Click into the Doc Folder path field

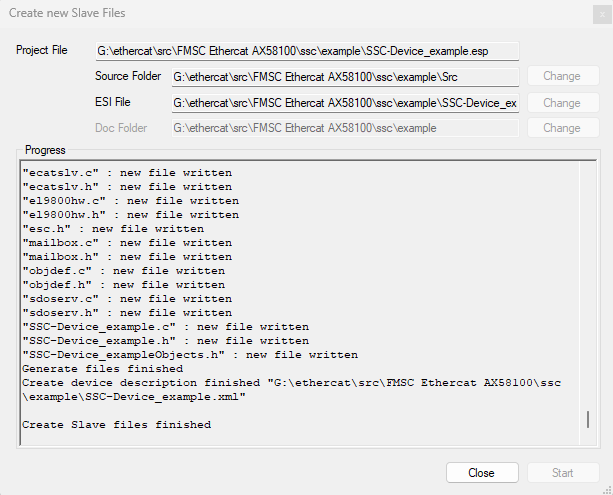tap(345, 128)
